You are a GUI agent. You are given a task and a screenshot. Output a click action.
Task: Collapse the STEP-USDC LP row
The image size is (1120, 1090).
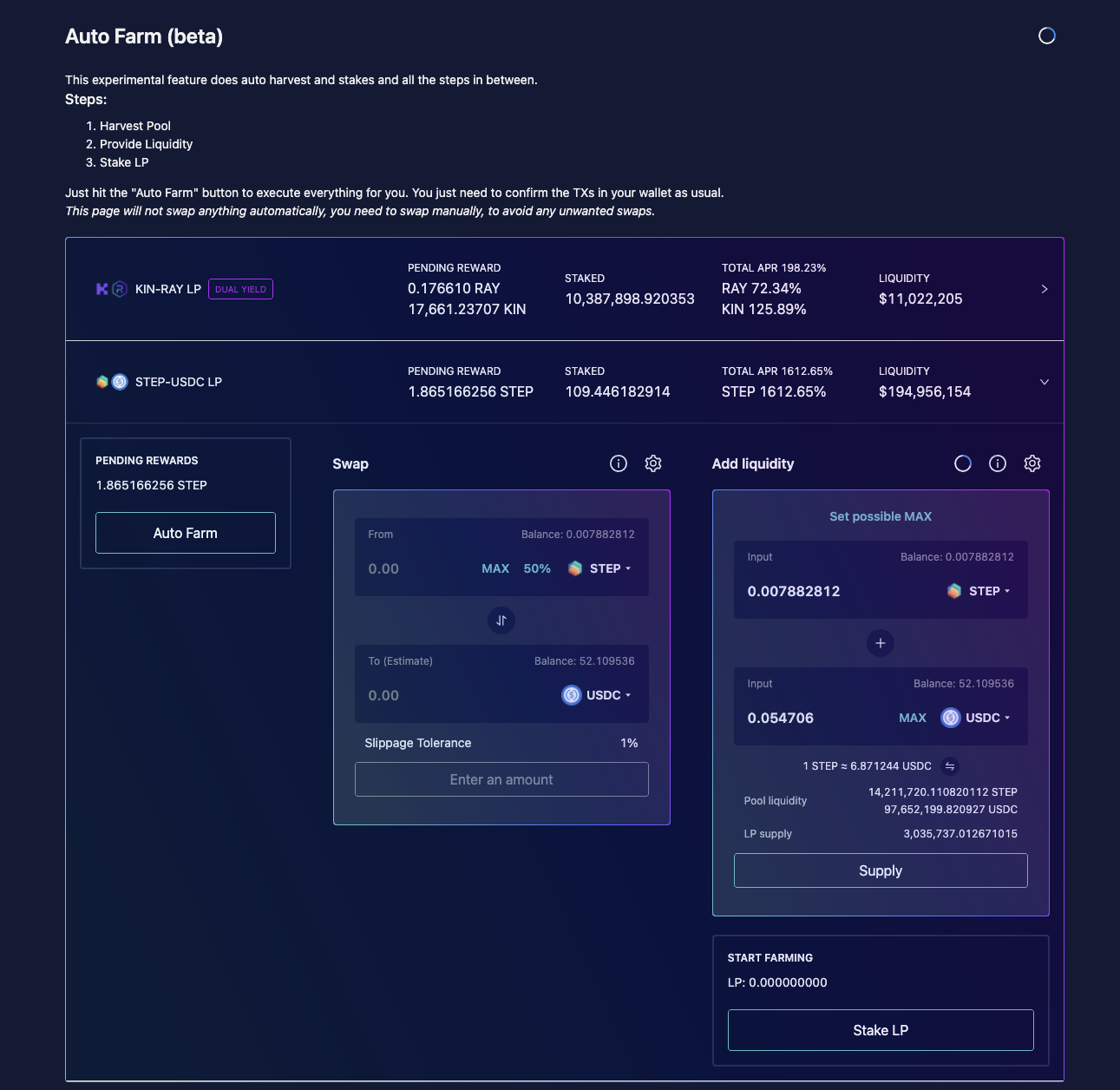[x=1044, y=381]
